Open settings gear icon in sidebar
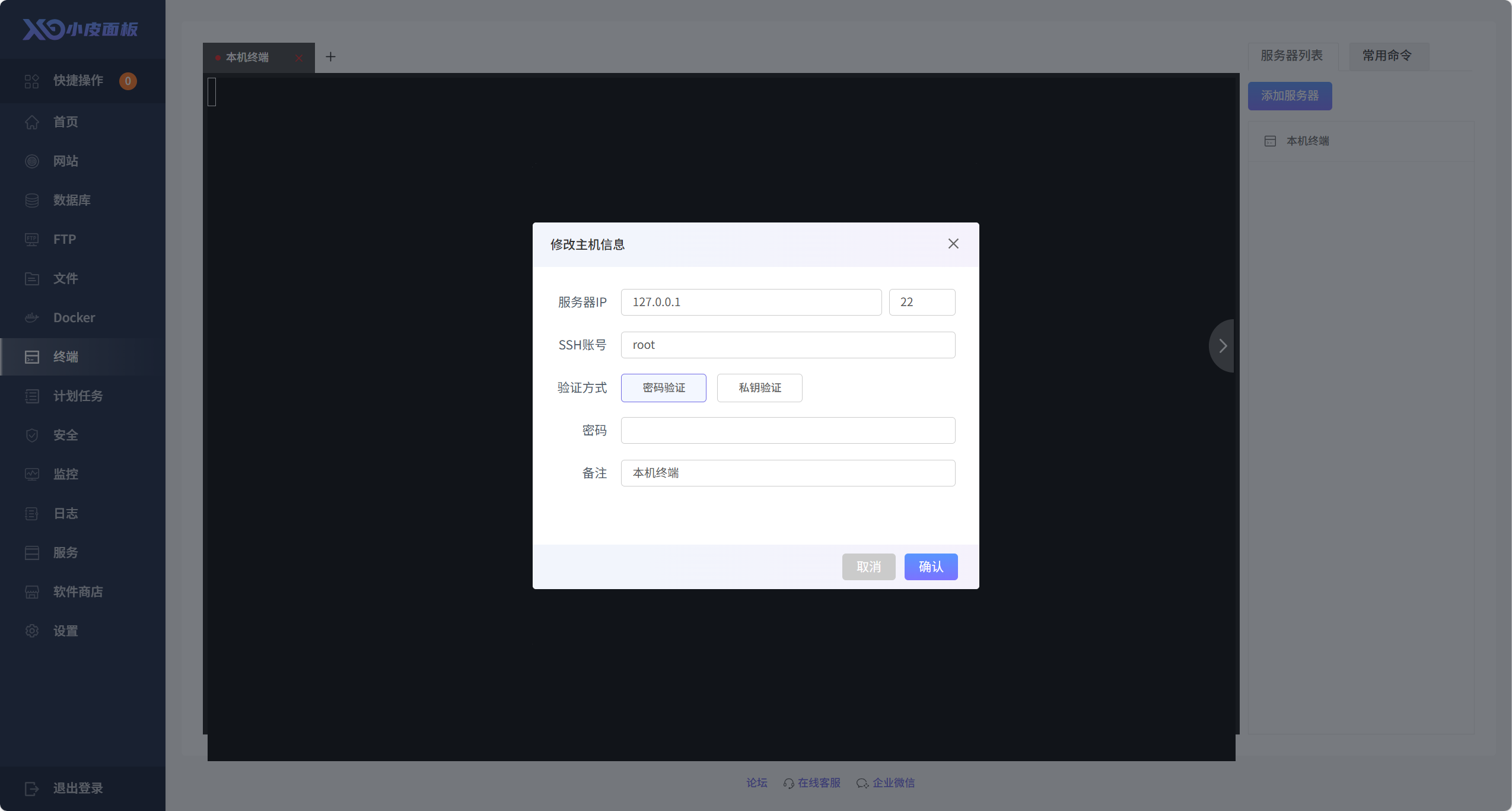 pyautogui.click(x=32, y=631)
